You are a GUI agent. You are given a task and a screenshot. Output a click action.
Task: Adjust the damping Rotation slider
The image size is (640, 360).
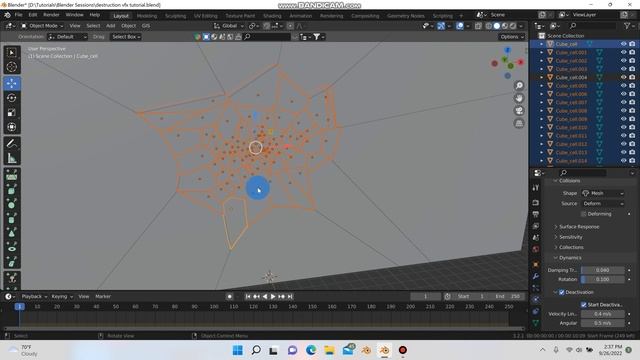coord(602,280)
